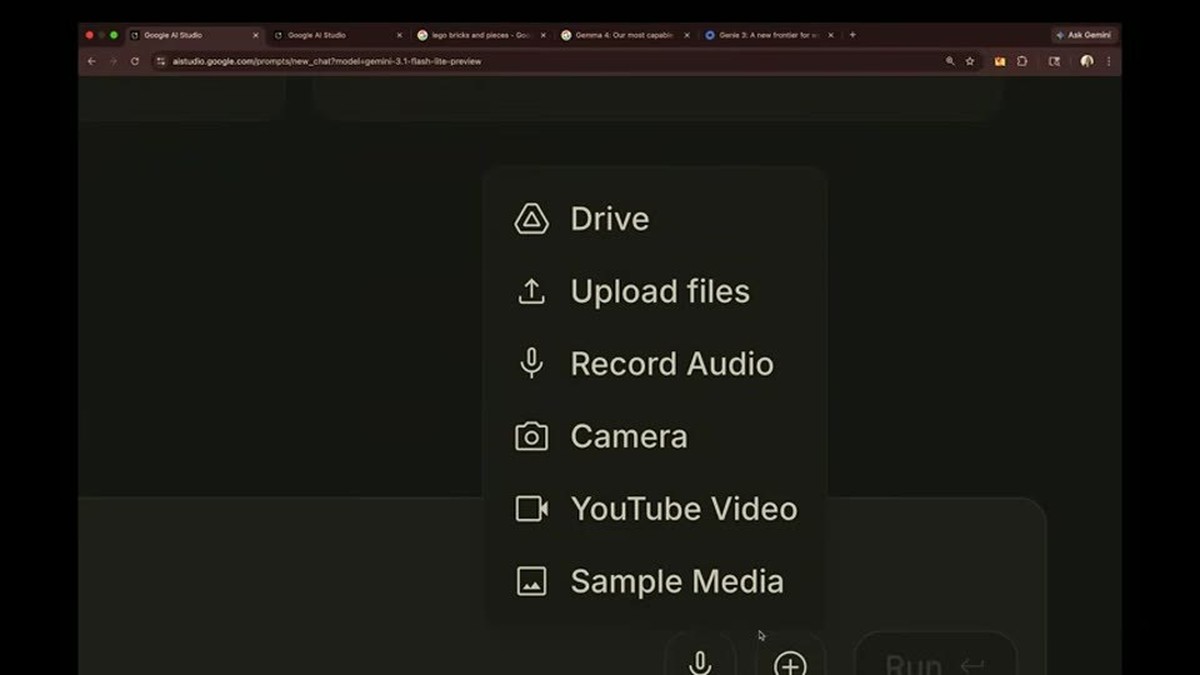Switch to the lego bricks and pieces tab
The width and height of the screenshot is (1200, 675).
(481, 35)
